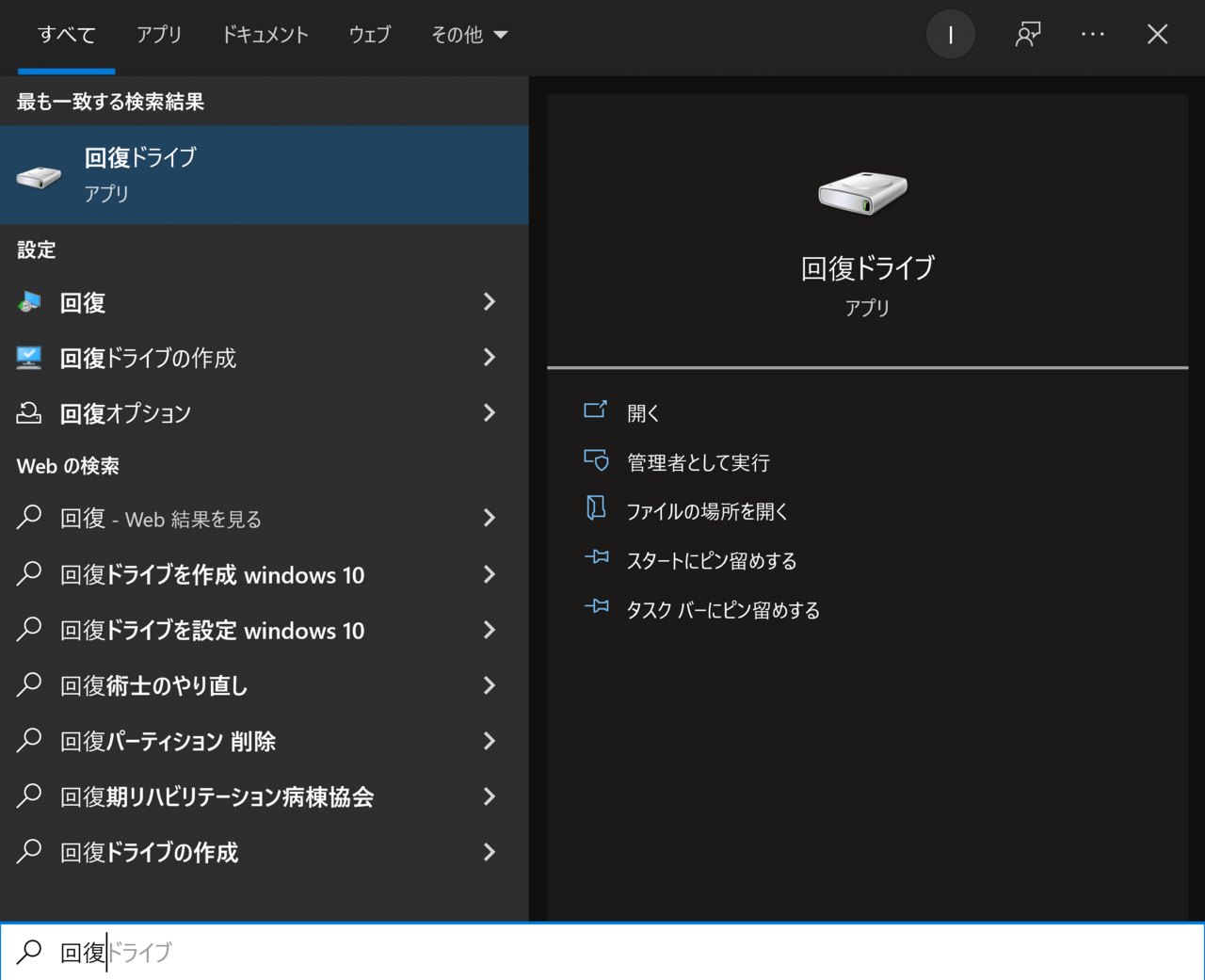Click magnifier icon beside 回復術士のやり直し
Image resolution: width=1205 pixels, height=980 pixels.
click(x=29, y=683)
